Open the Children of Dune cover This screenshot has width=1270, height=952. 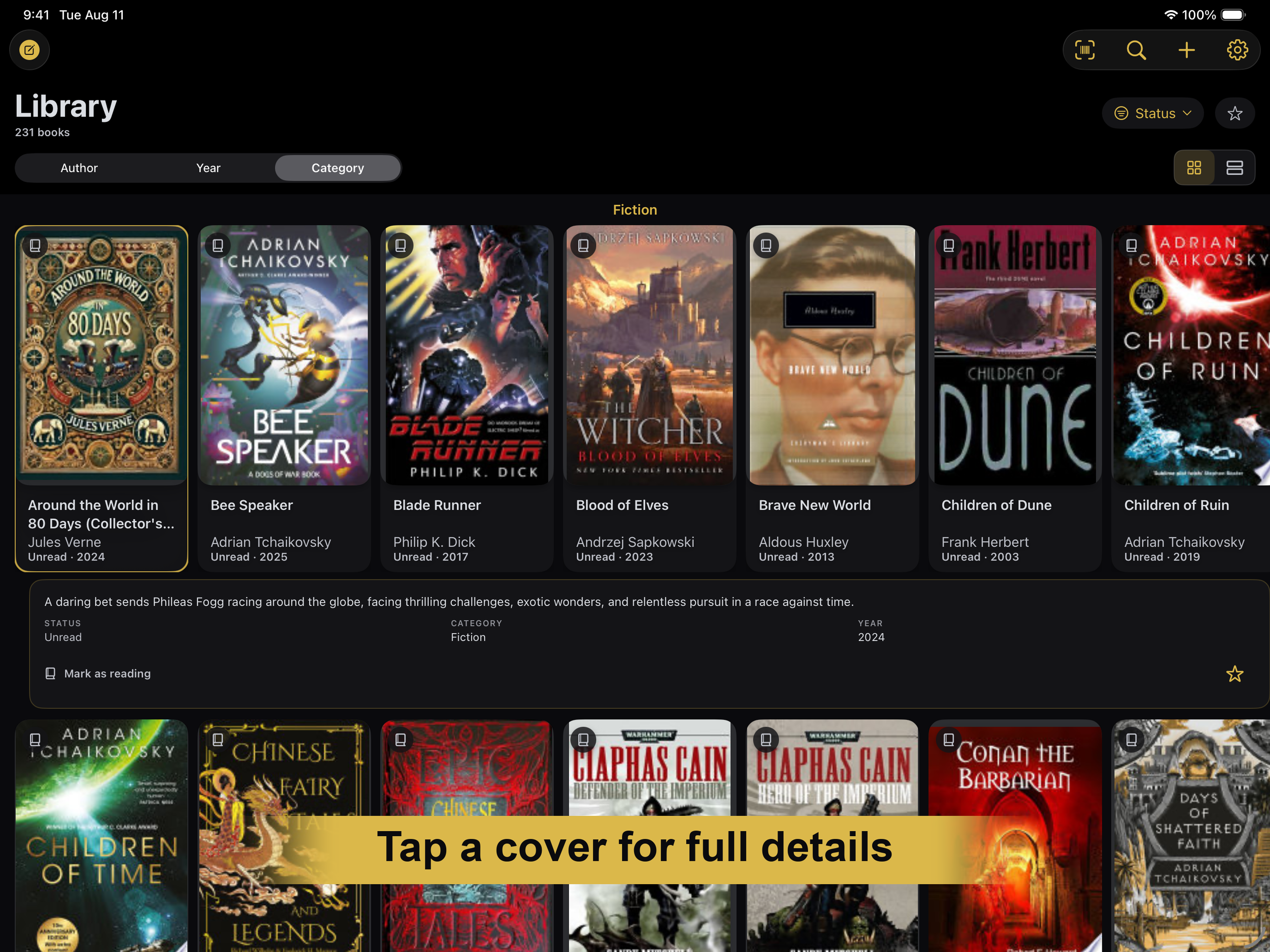coord(1014,356)
